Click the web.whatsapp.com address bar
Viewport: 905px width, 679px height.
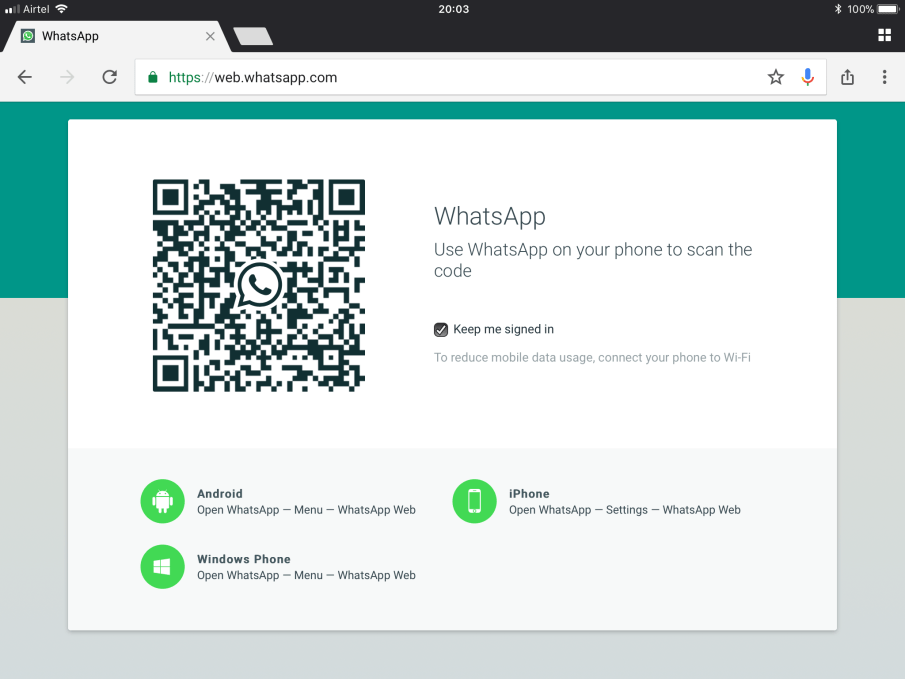[x=450, y=77]
